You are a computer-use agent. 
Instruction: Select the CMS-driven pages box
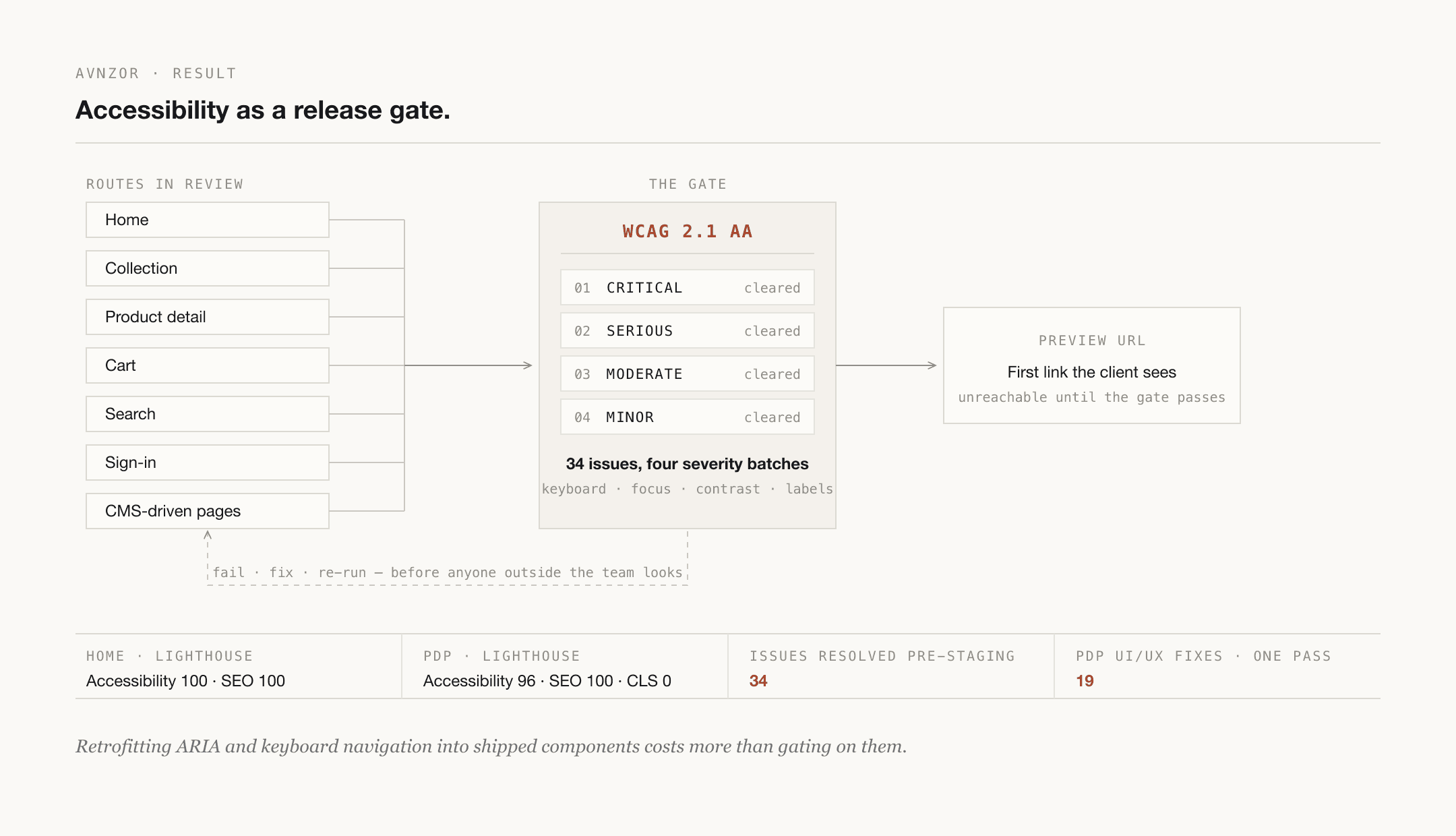pos(208,511)
